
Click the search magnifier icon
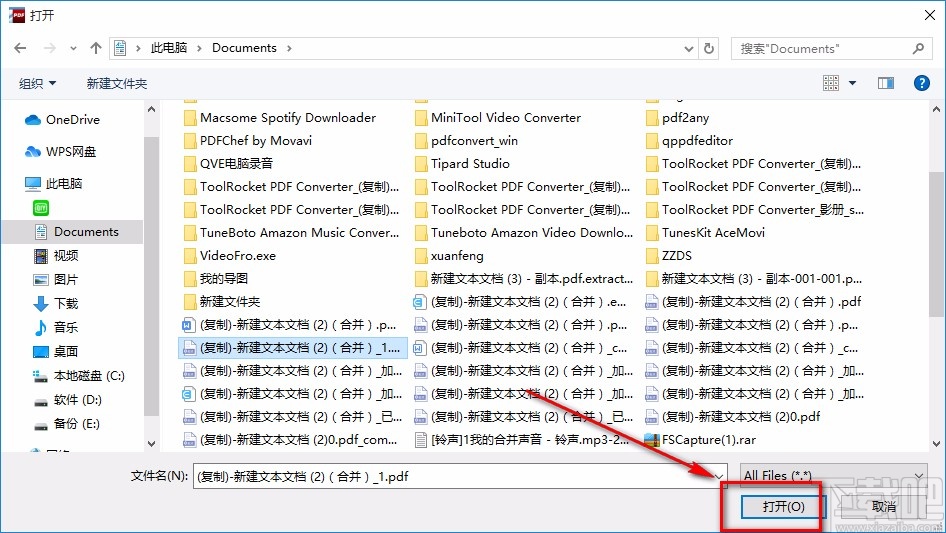[x=918, y=48]
